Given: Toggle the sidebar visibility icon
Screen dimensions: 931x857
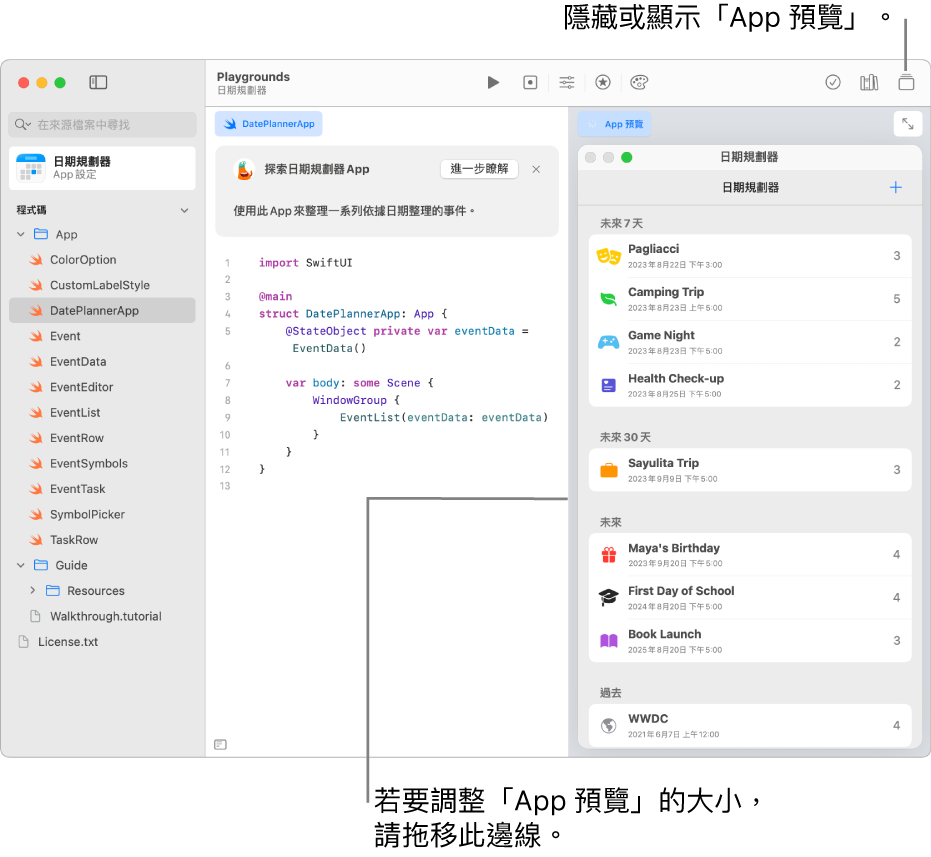Looking at the screenshot, I should point(98,82).
